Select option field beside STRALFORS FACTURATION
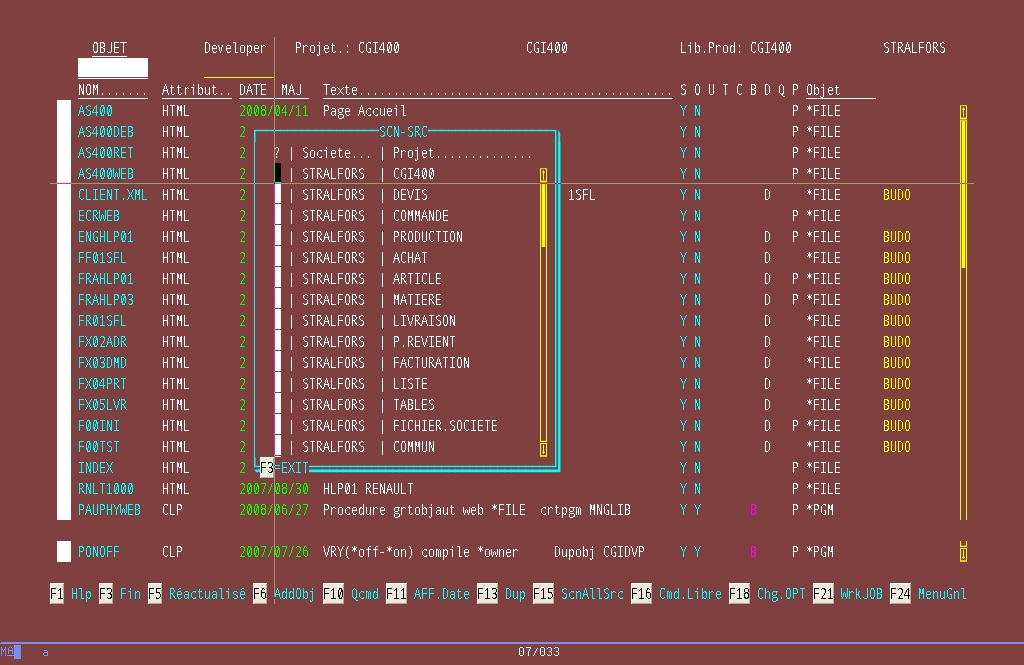 pos(278,363)
